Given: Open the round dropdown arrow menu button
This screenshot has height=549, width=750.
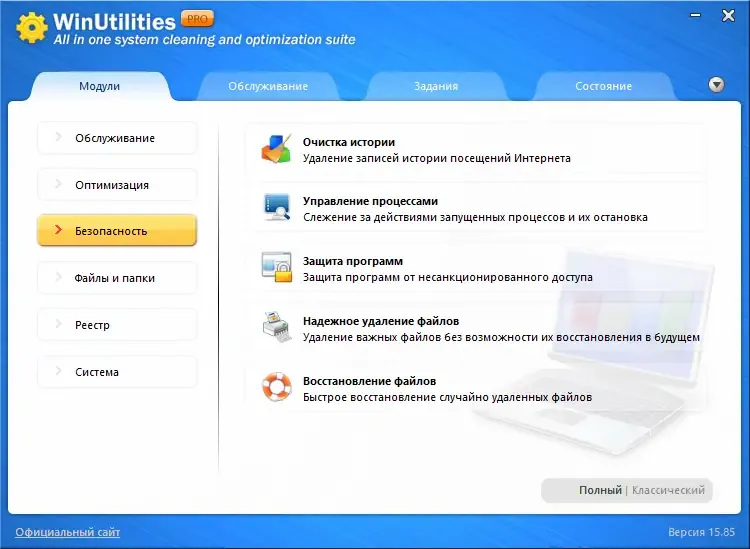Looking at the screenshot, I should pyautogui.click(x=716, y=85).
